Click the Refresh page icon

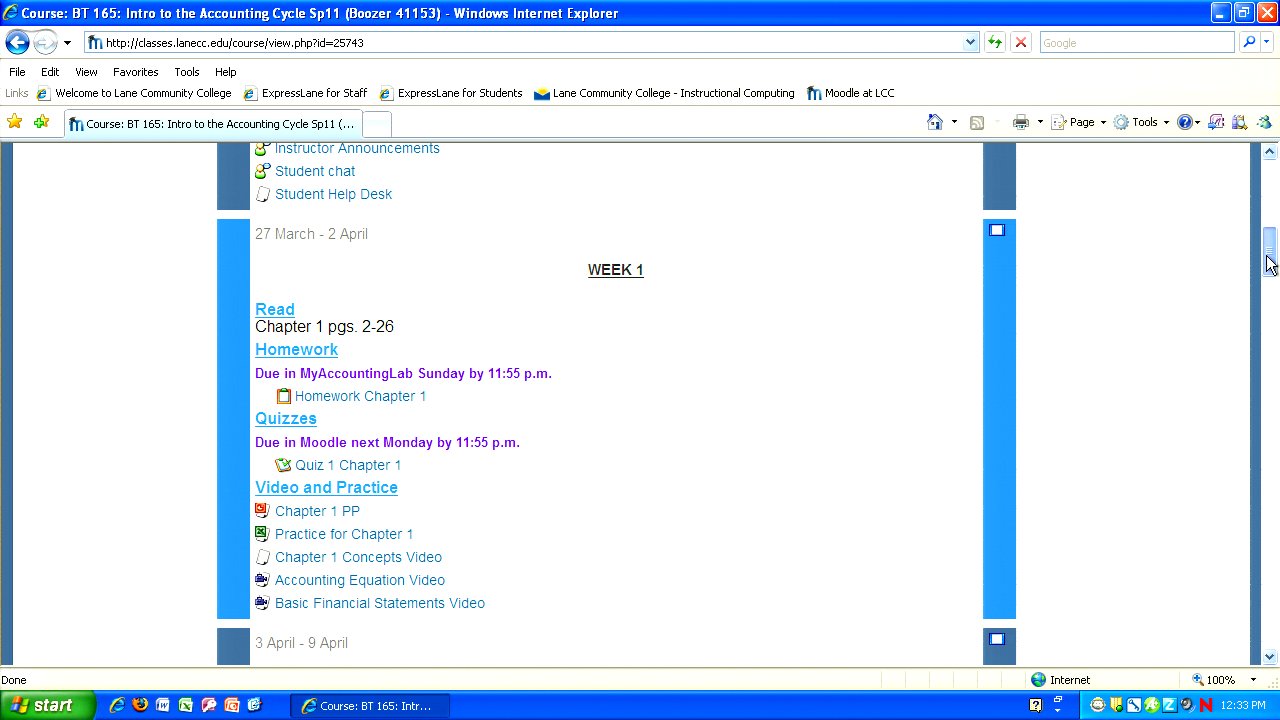pos(995,42)
